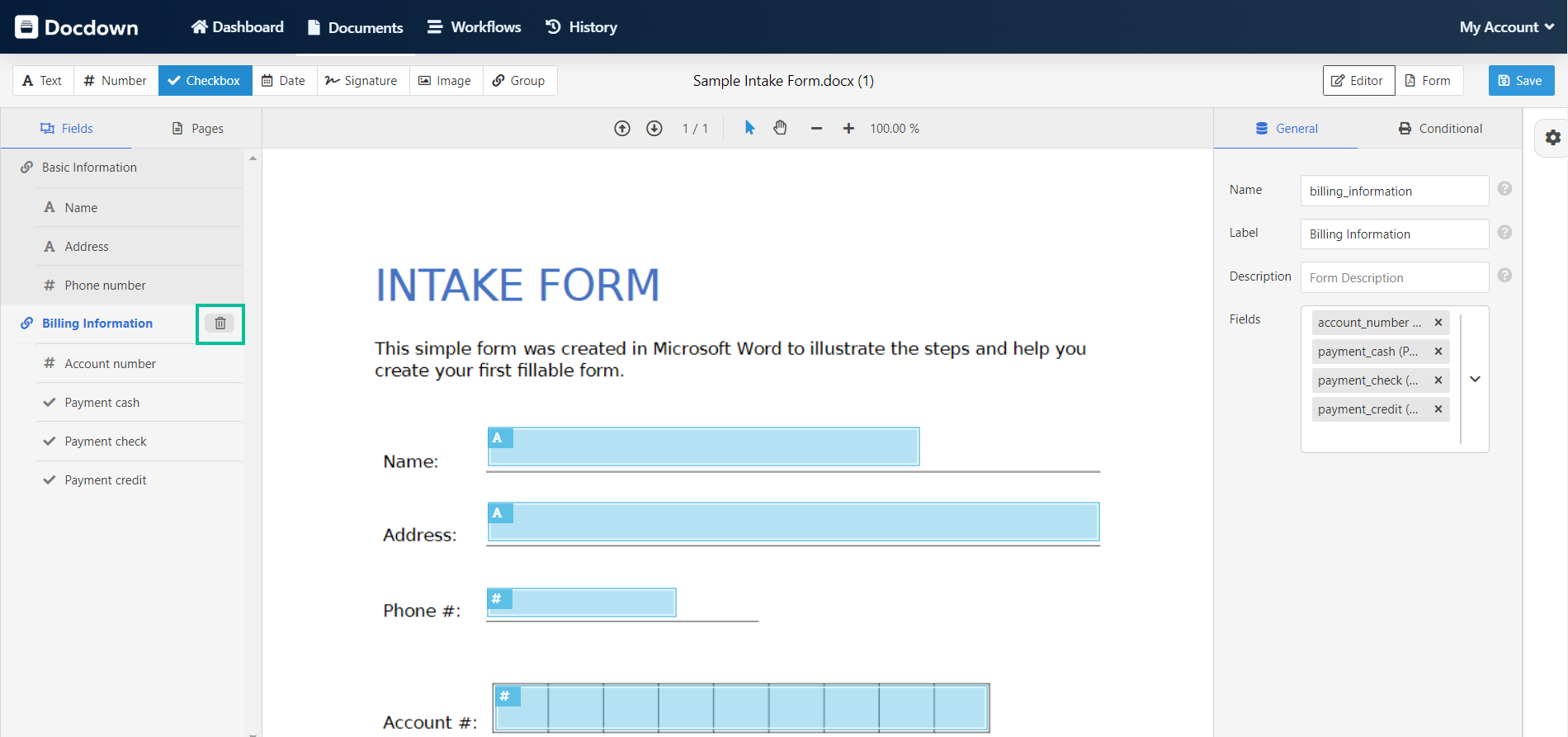Screen dimensions: 1568x737
Task: Switch to Form view mode
Action: 1428,81
